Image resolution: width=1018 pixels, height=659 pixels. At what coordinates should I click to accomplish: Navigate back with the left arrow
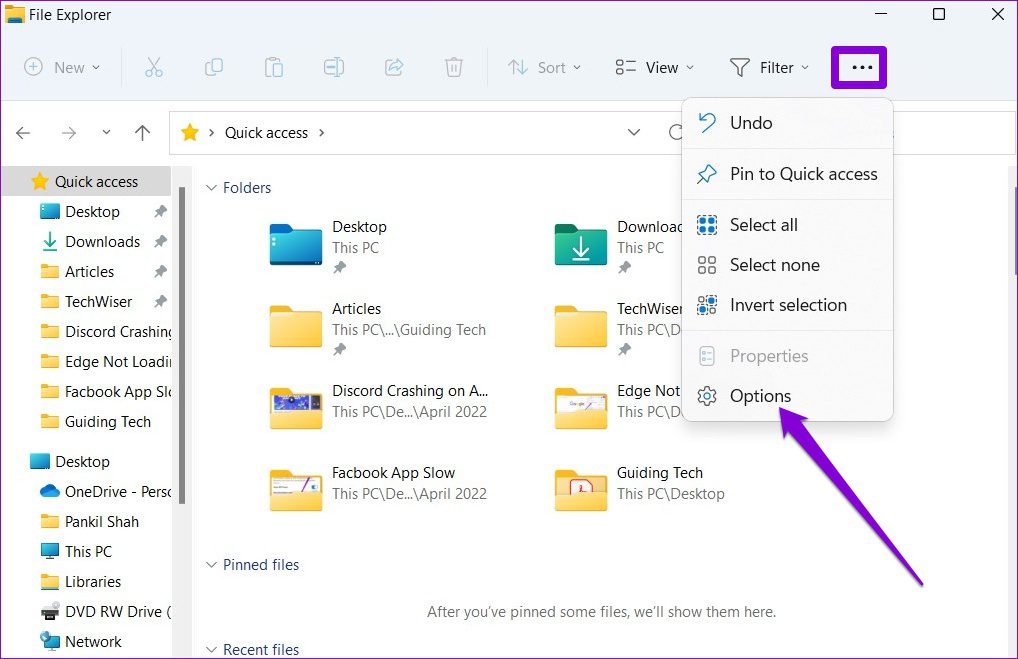[24, 133]
